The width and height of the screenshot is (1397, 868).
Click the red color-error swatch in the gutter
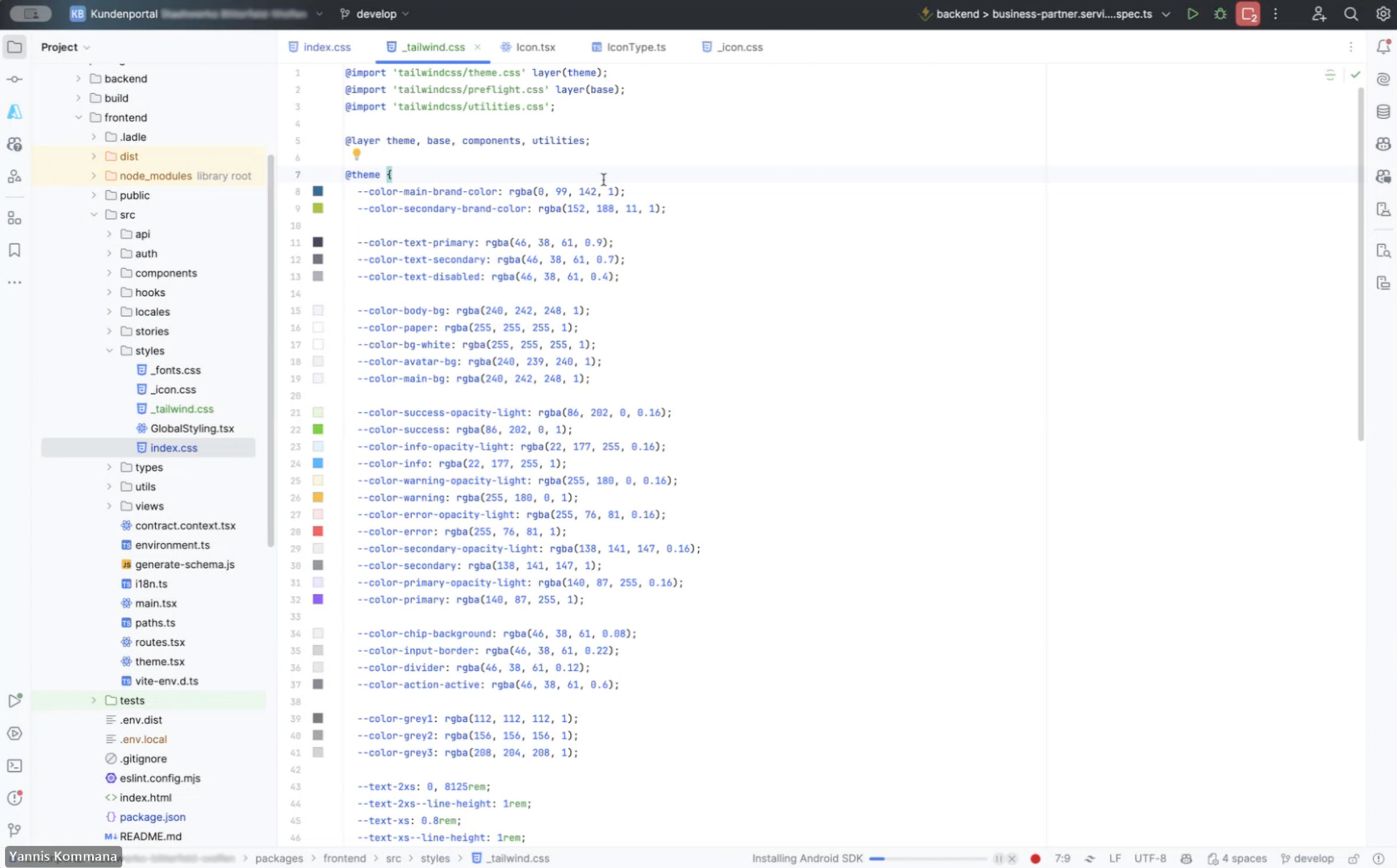pos(318,531)
